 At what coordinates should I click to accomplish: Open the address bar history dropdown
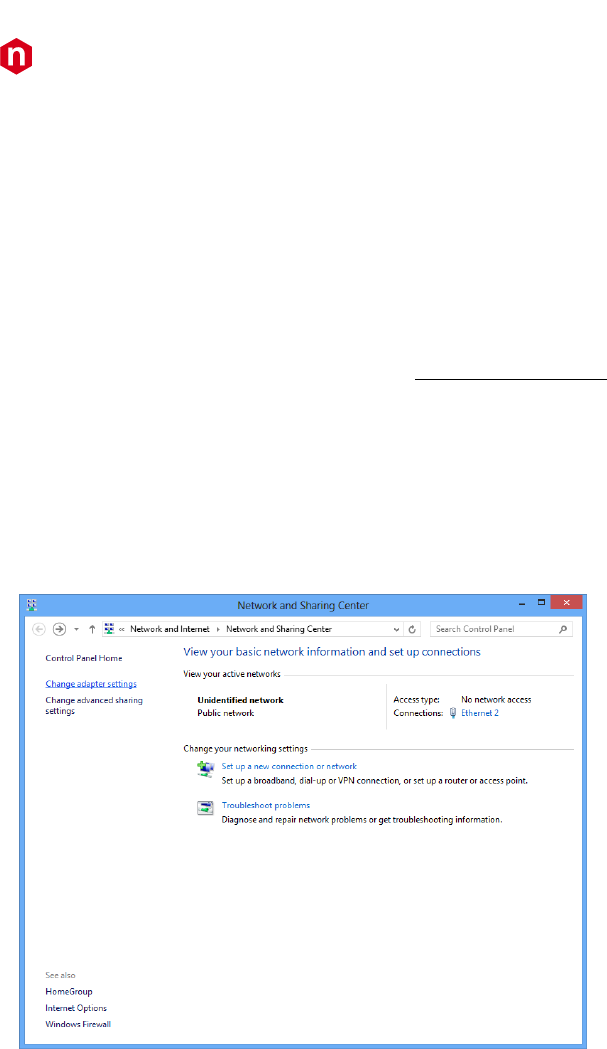pos(396,630)
